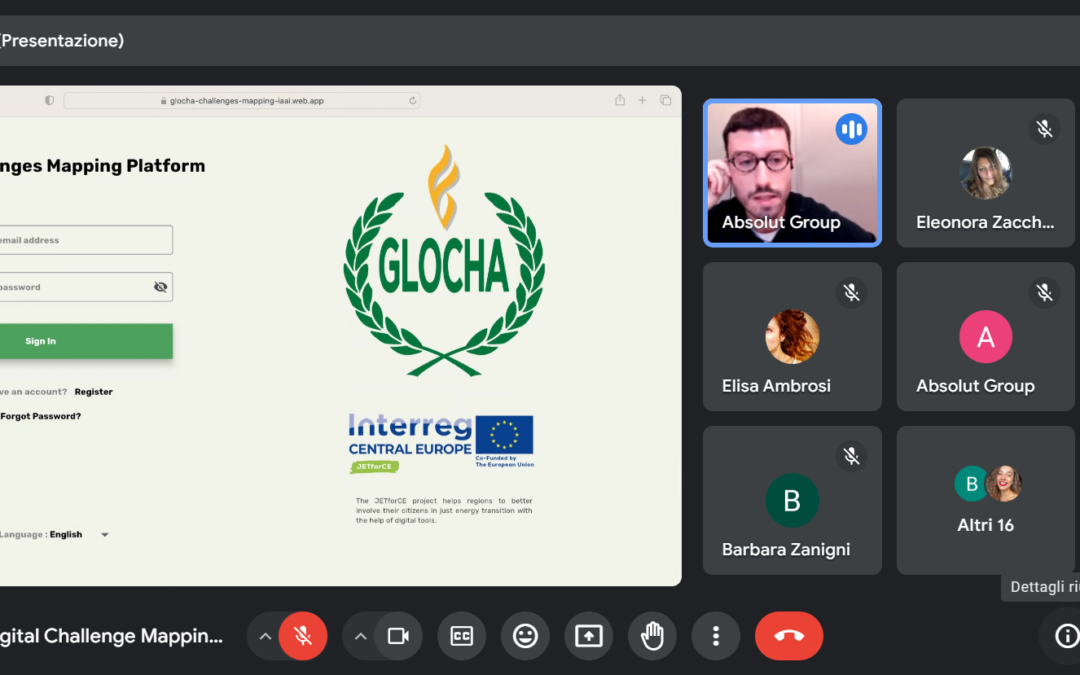Click the Mapping Platform heading in the presentation
Screen dimensions: 1080x675
[x=103, y=166]
